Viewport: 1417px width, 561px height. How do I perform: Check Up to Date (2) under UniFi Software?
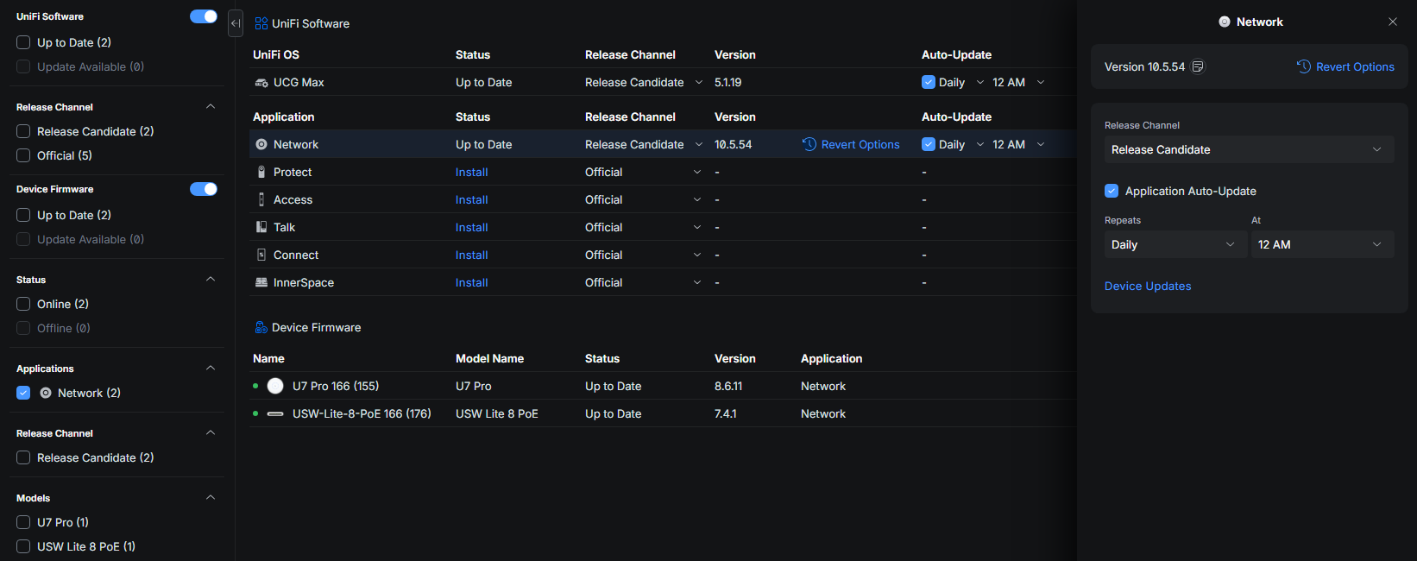pos(23,43)
